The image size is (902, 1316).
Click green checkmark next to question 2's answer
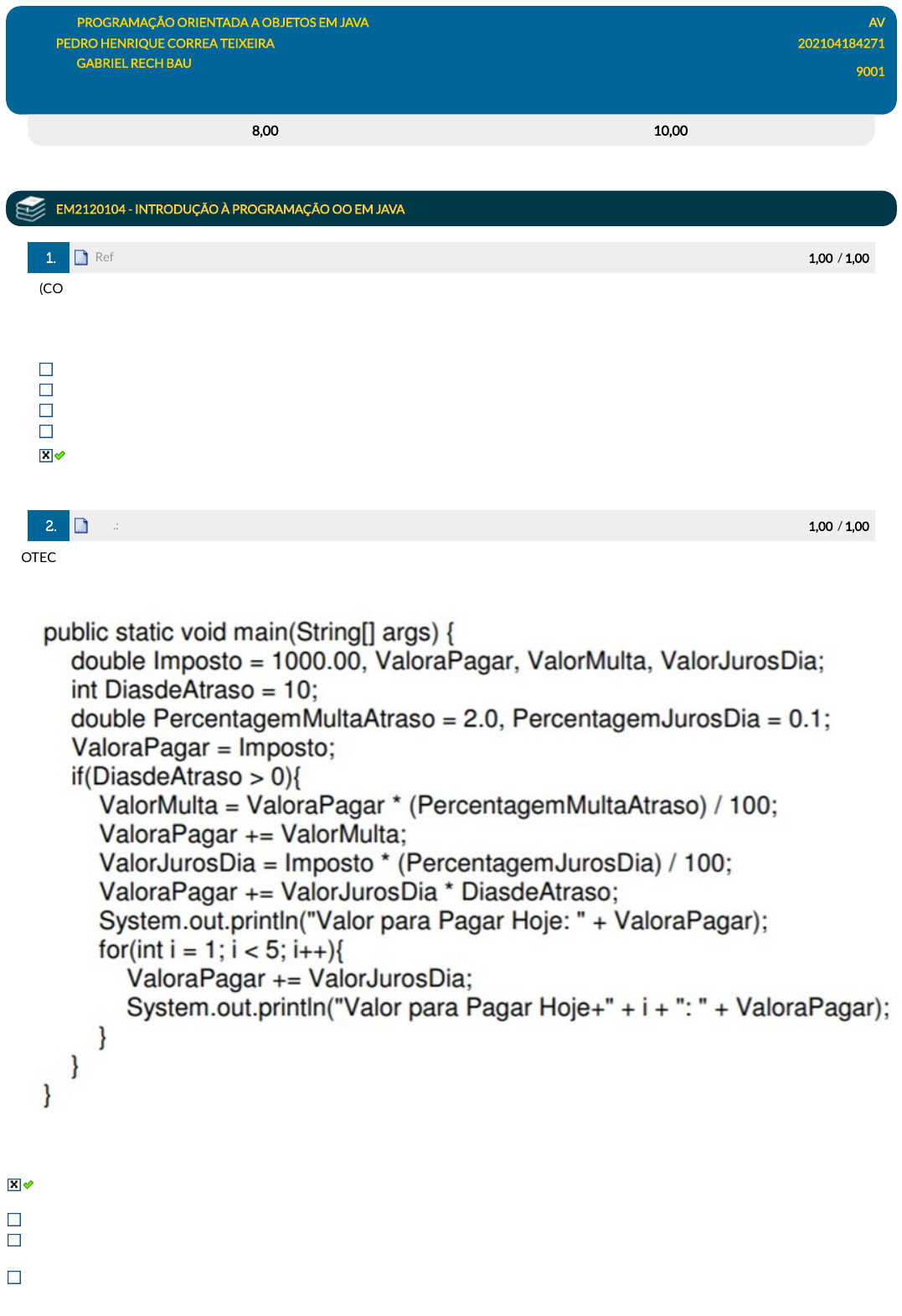click(x=28, y=1184)
